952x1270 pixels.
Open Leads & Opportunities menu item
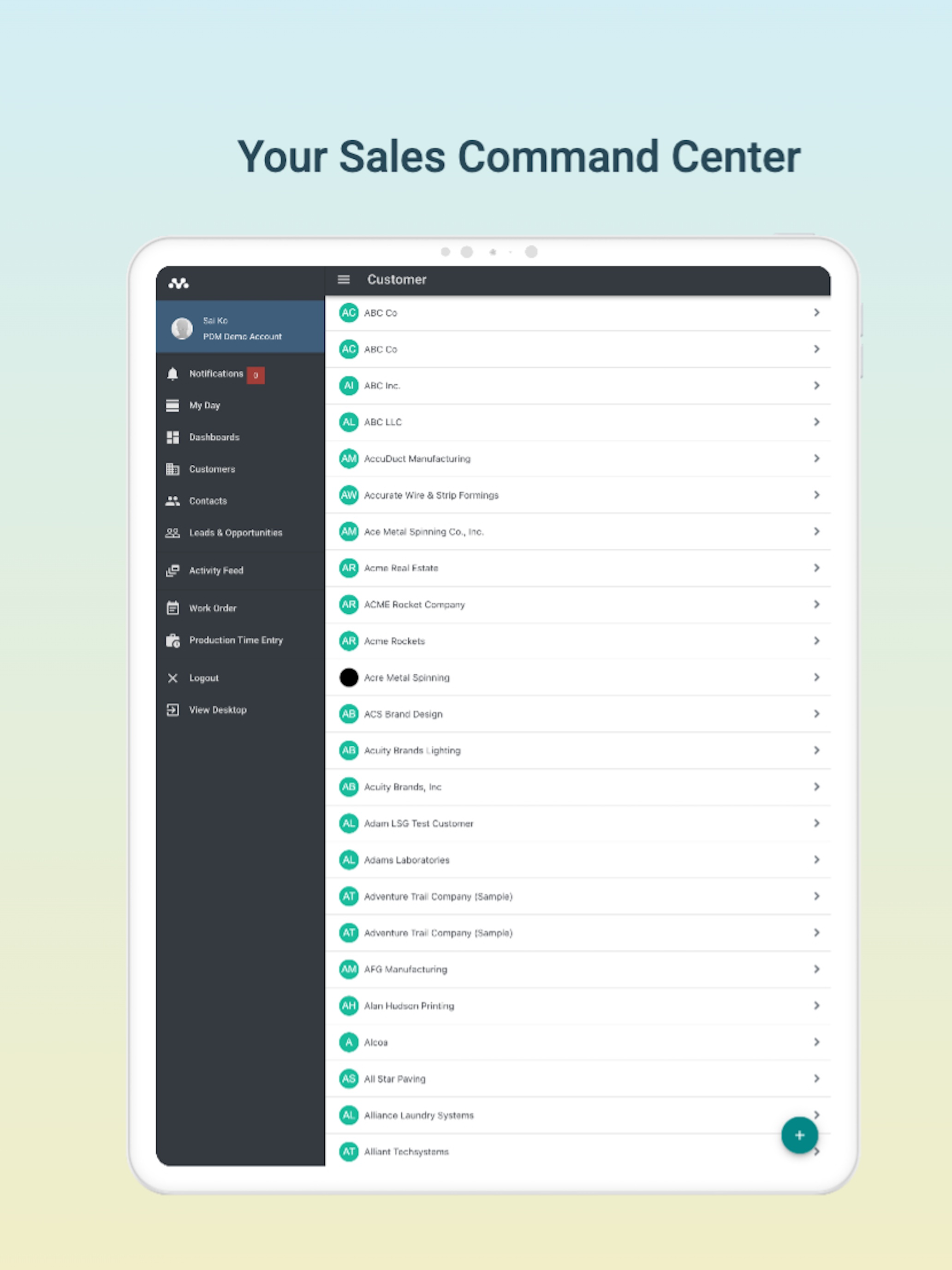240,533
